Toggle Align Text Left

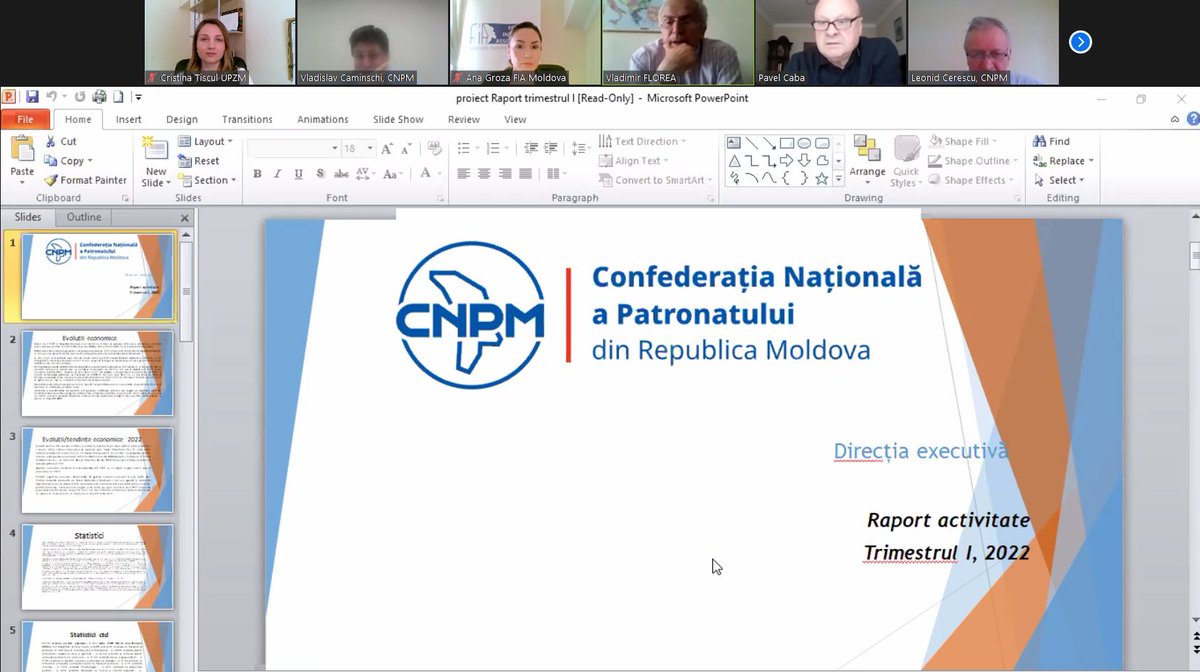point(464,174)
